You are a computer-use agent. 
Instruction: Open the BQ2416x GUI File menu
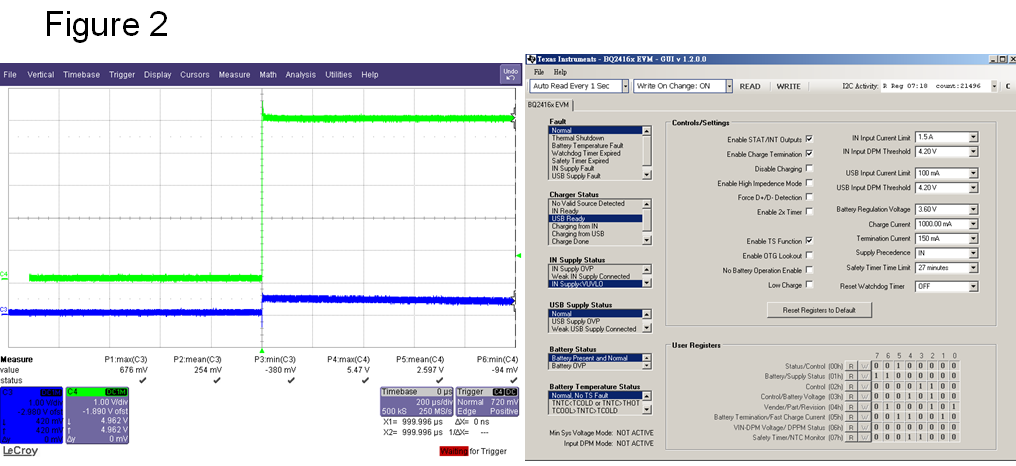pos(538,72)
